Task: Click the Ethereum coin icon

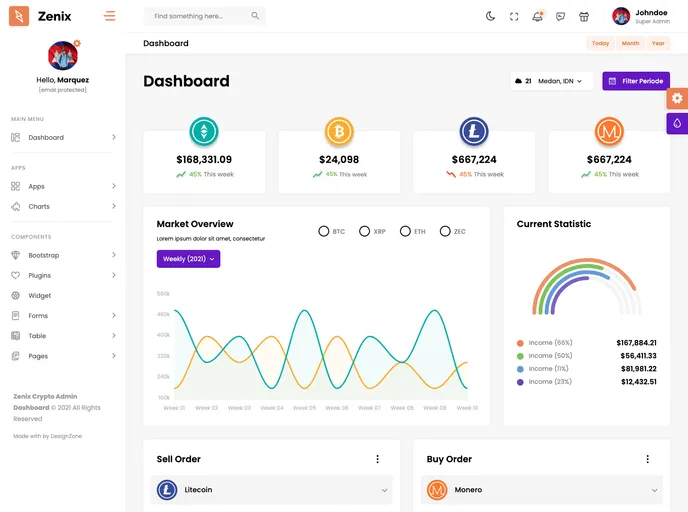Action: [204, 131]
